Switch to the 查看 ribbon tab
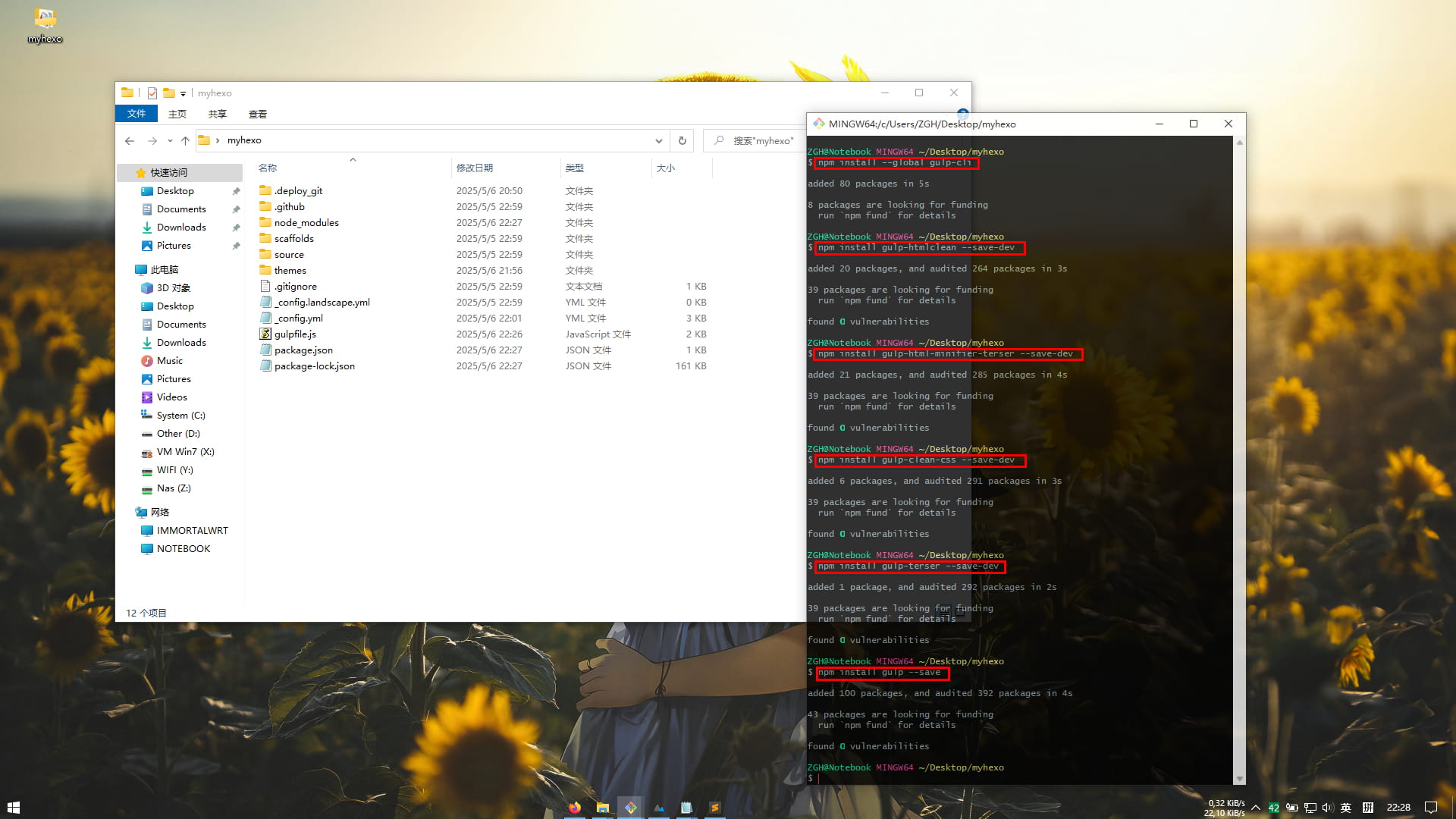 [257, 114]
